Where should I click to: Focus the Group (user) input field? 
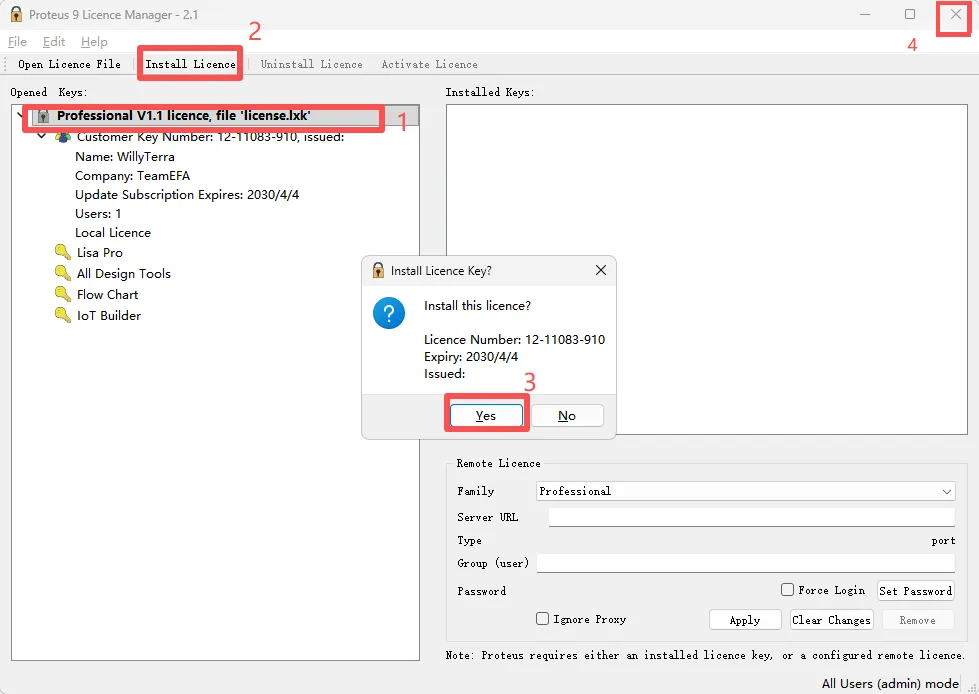(745, 563)
